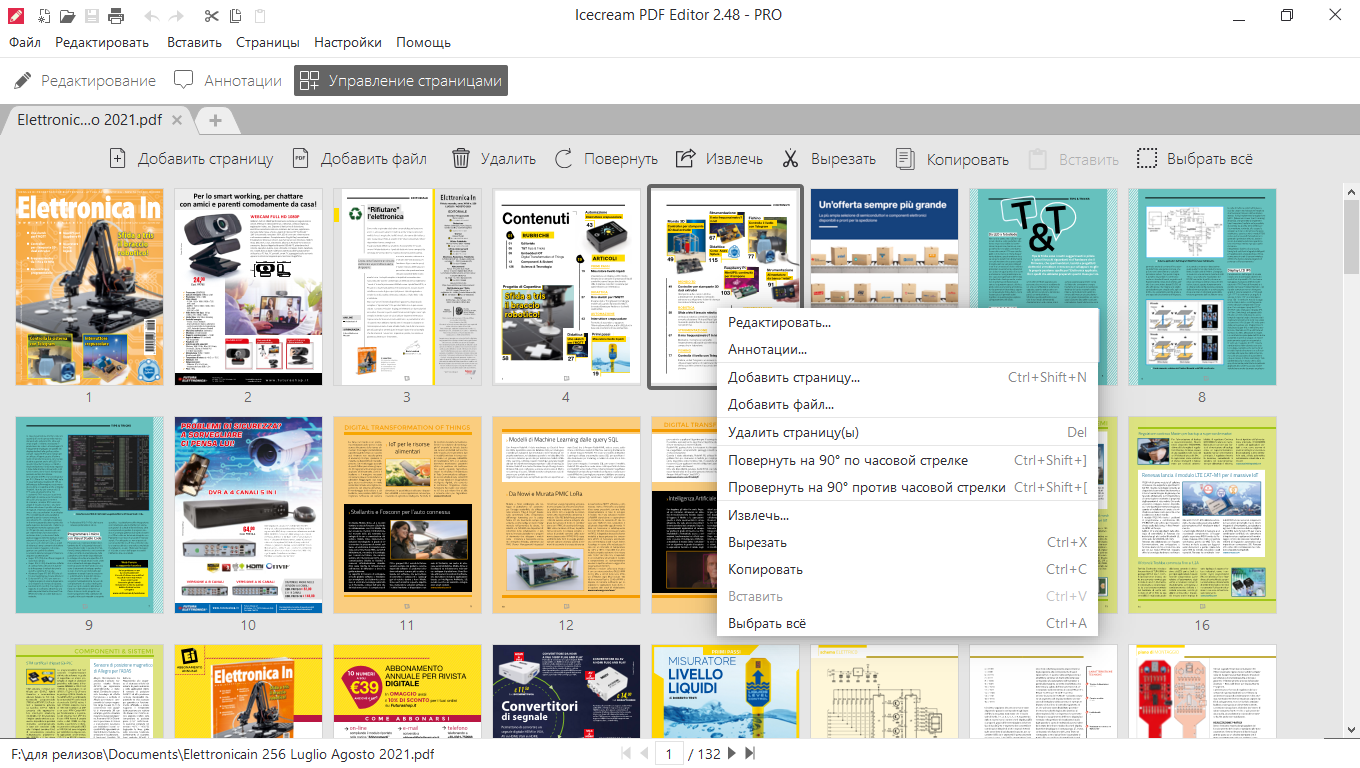Choose Повернуть на 90° по часовой стрелке
The image size is (1360, 768).
coord(907,460)
